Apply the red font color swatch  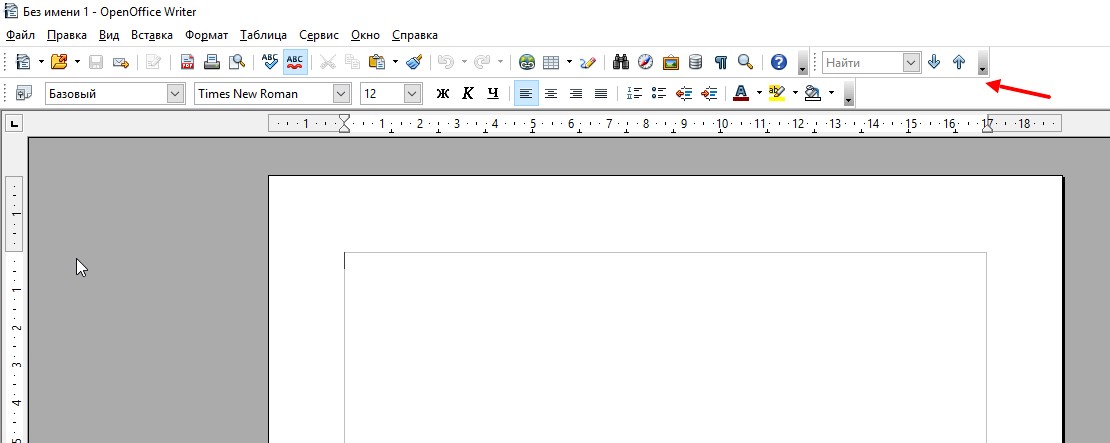(x=740, y=94)
